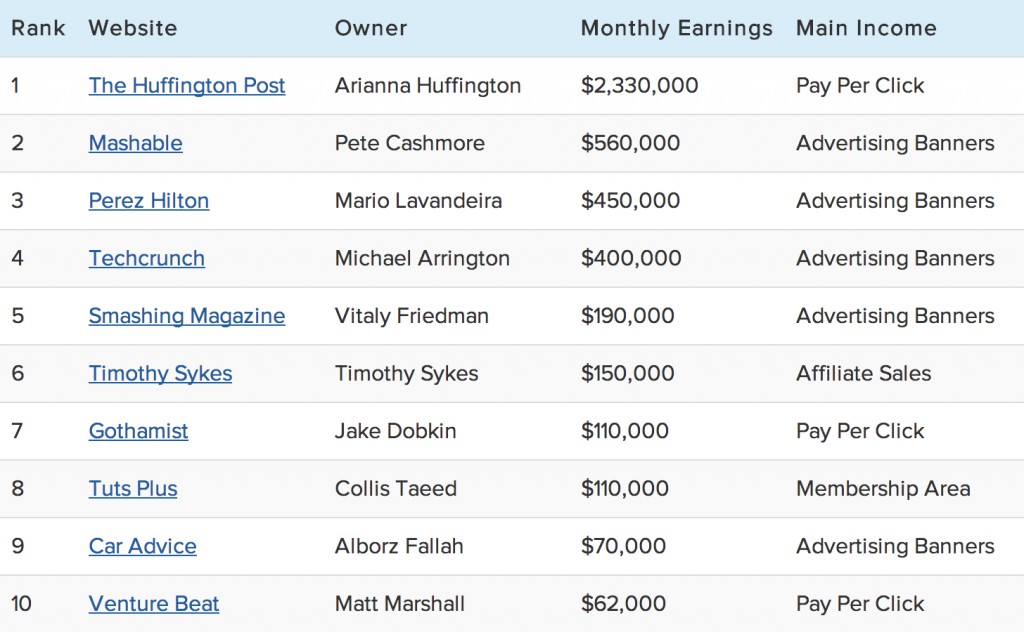Select the $2,330,000 earnings cell
Viewport: 1024px width, 632px height.
639,86
